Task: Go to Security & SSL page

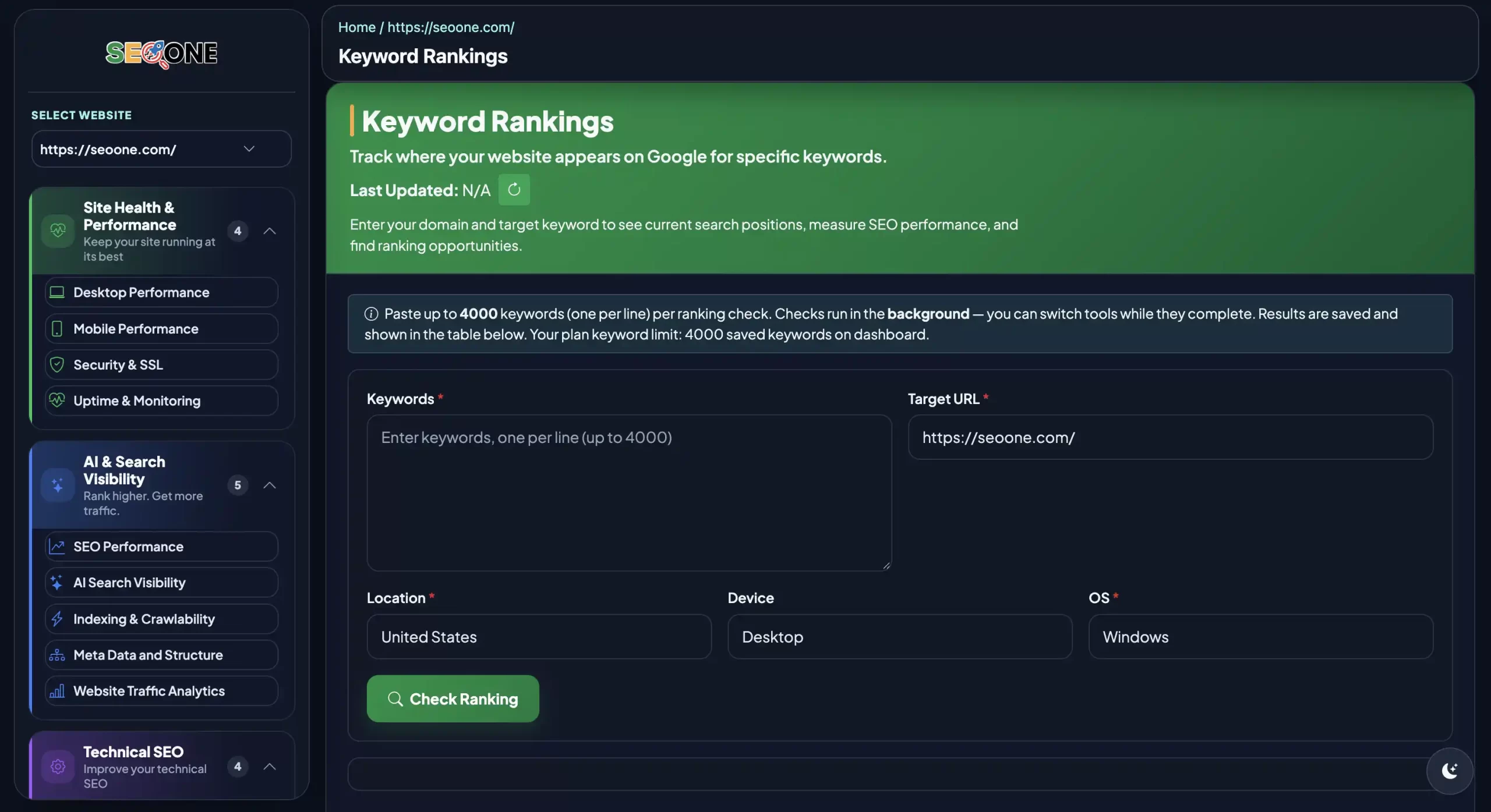Action: click(161, 365)
